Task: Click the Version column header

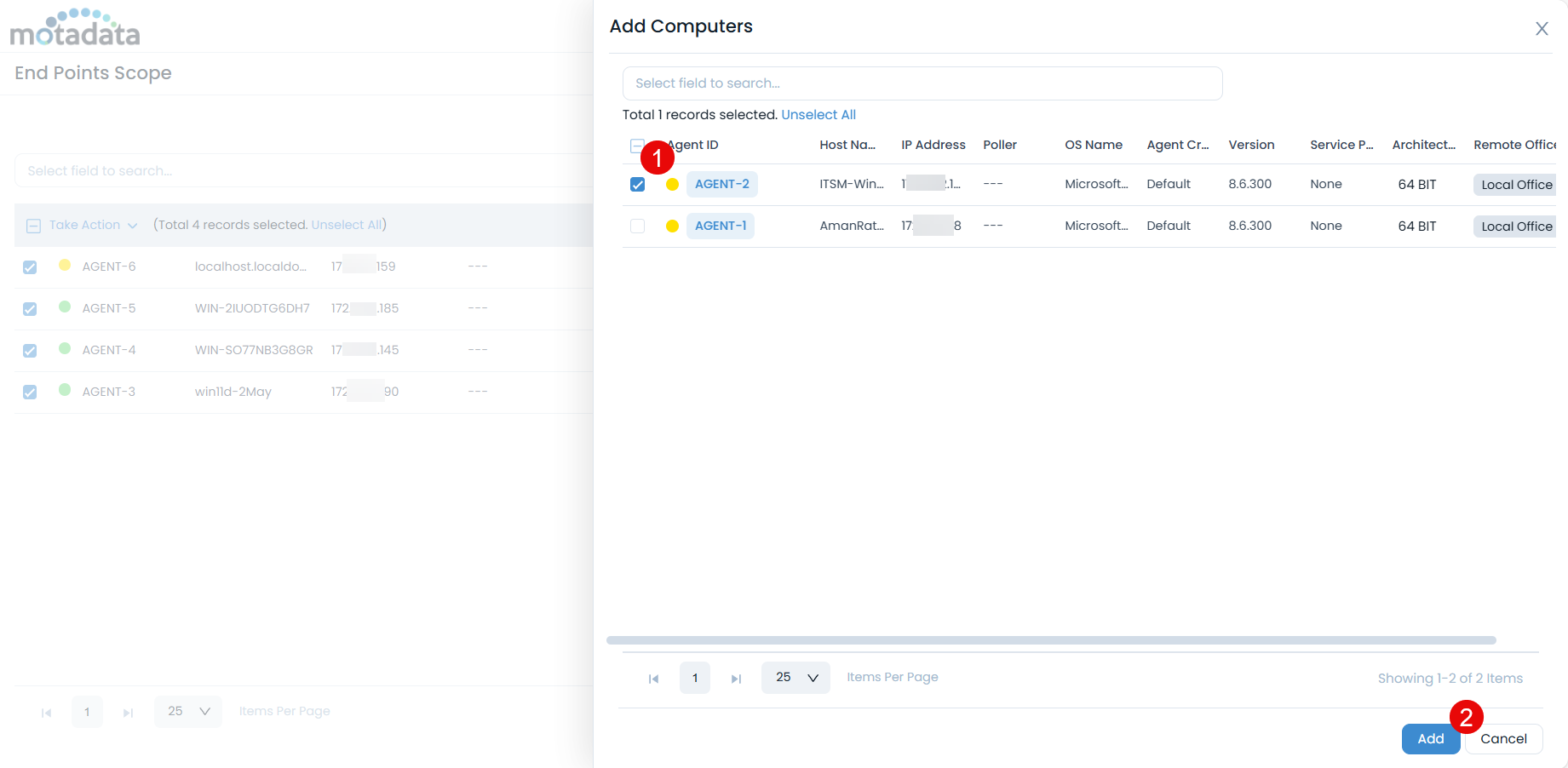Action: pyautogui.click(x=1250, y=145)
